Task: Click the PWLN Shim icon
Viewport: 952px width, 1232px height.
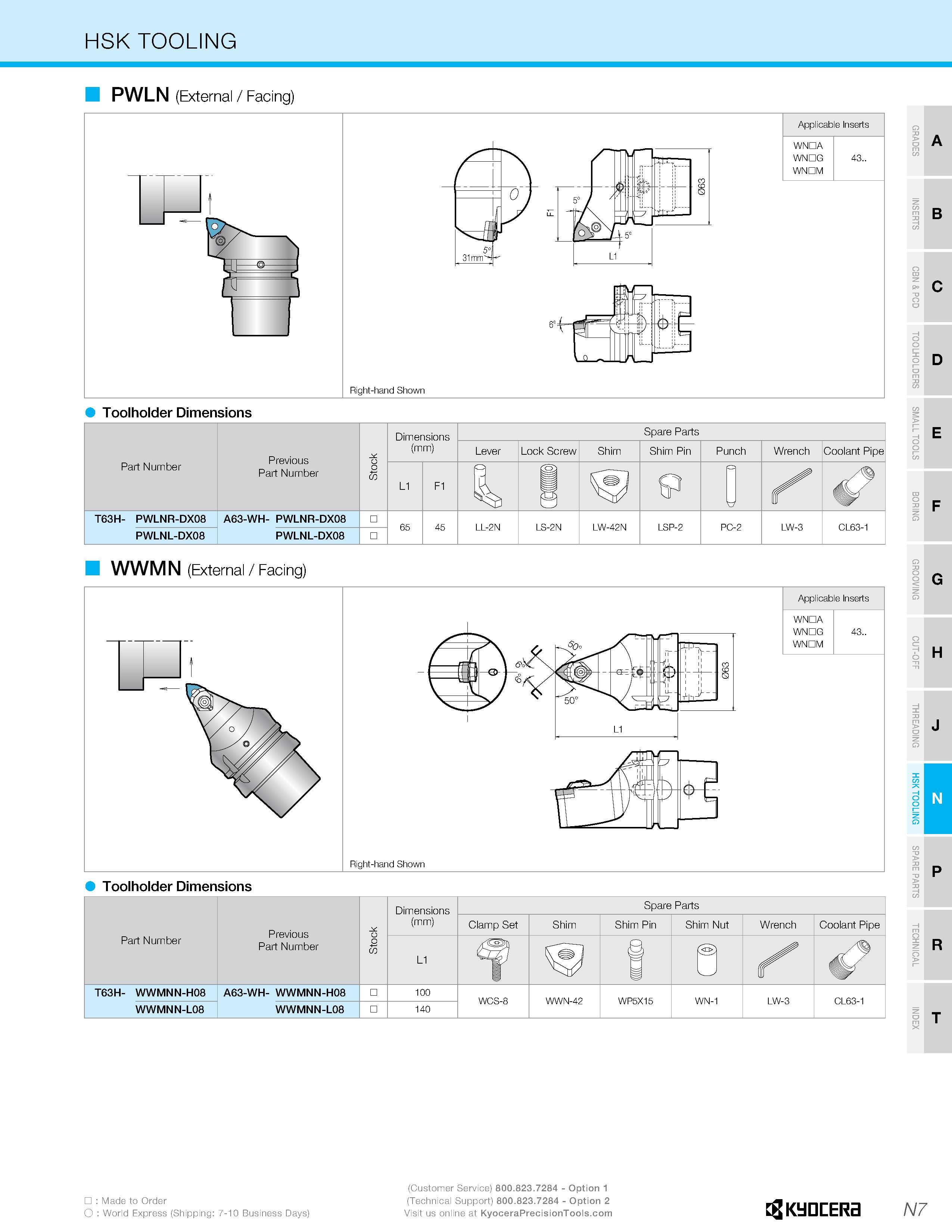Action: pyautogui.click(x=609, y=486)
